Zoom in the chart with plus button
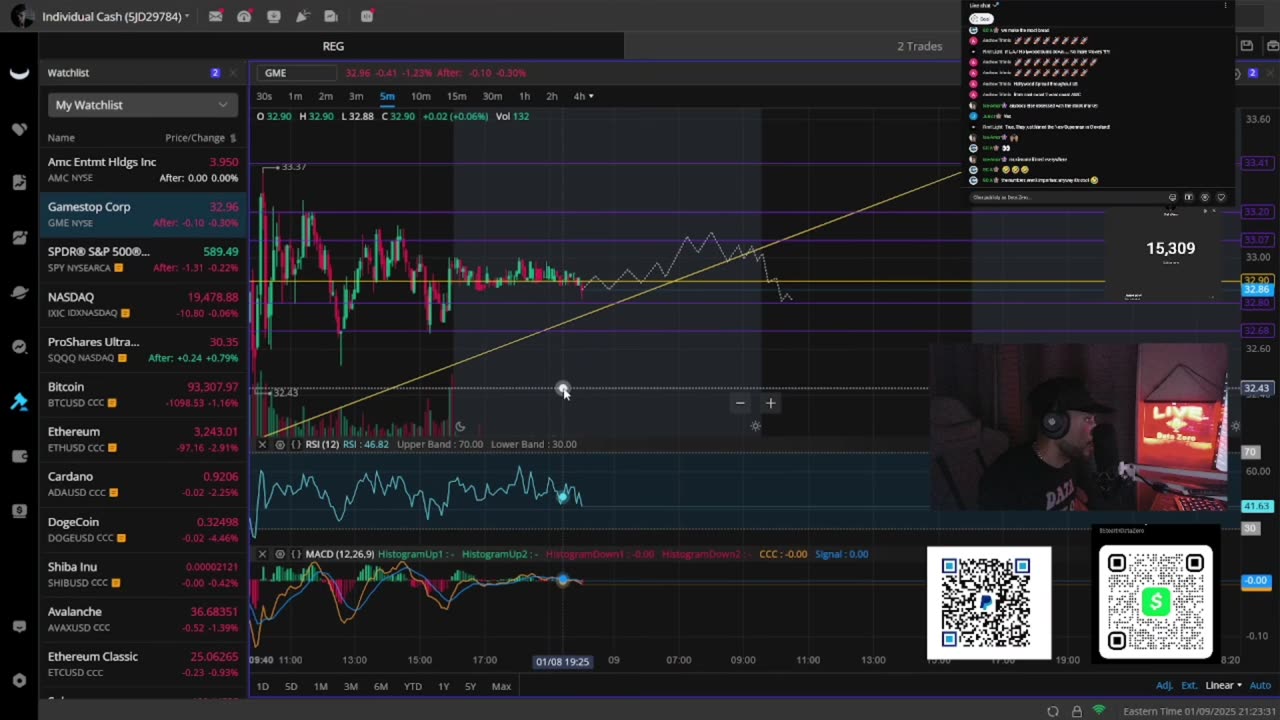The width and height of the screenshot is (1280, 720). (770, 403)
